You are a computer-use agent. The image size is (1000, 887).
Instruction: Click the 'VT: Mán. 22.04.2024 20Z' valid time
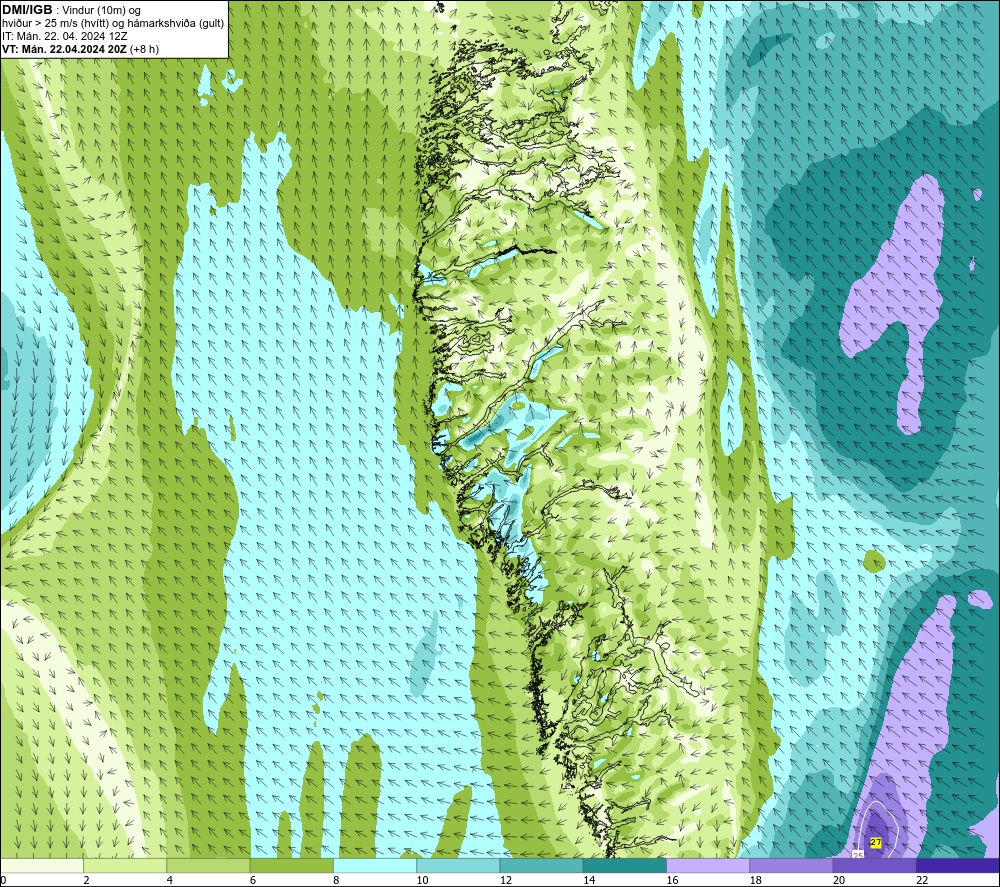[x=64, y=49]
